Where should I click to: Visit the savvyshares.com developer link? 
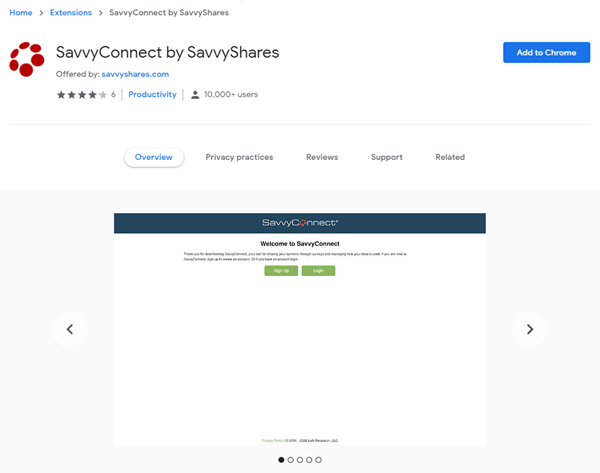tap(135, 74)
